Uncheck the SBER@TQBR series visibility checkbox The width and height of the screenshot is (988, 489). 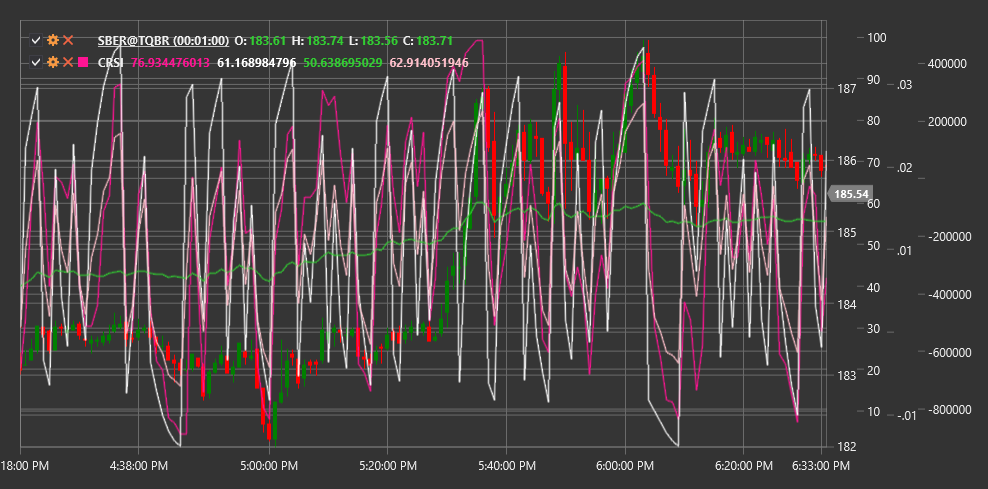coord(36,41)
